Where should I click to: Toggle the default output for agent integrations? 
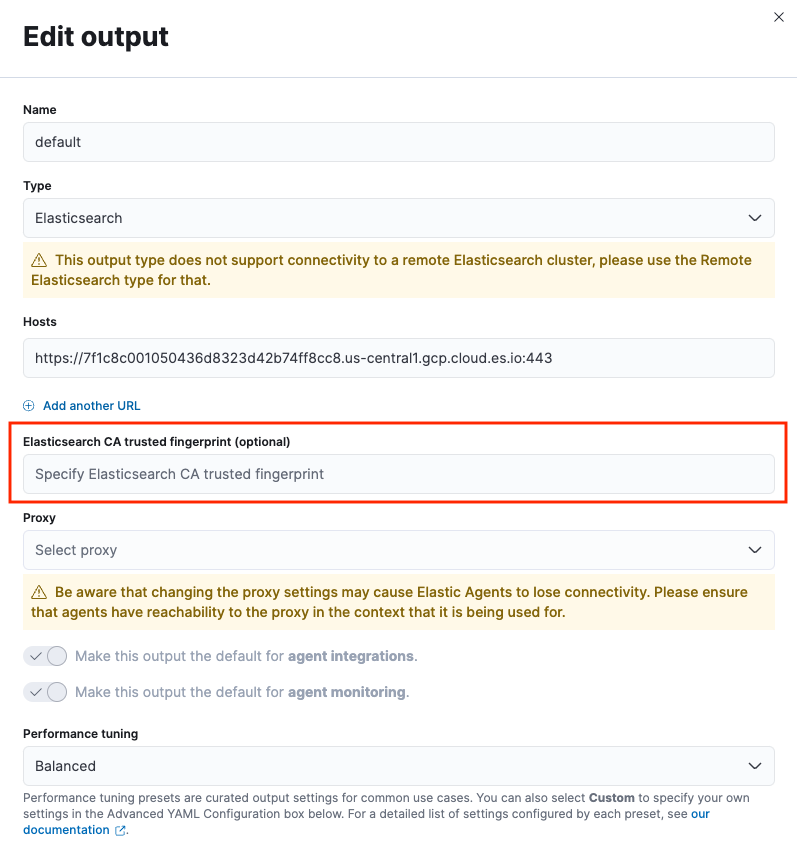click(x=45, y=655)
